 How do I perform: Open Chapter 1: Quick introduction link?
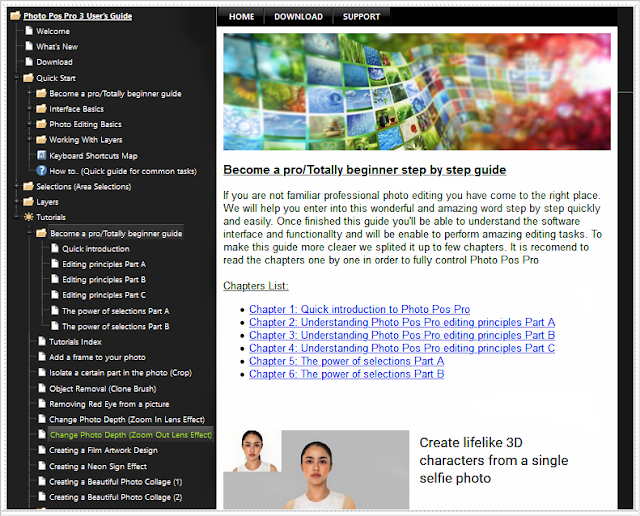click(x=360, y=309)
